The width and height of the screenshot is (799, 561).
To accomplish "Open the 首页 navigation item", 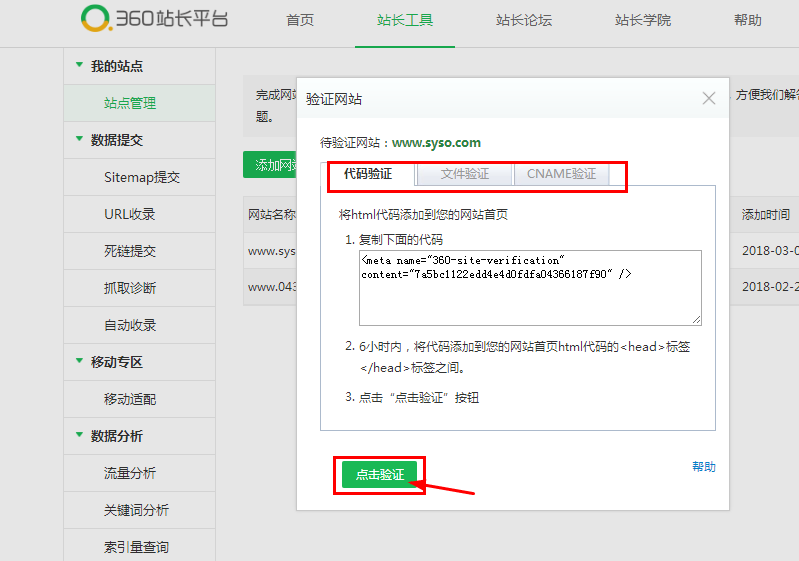I will coord(300,20).
